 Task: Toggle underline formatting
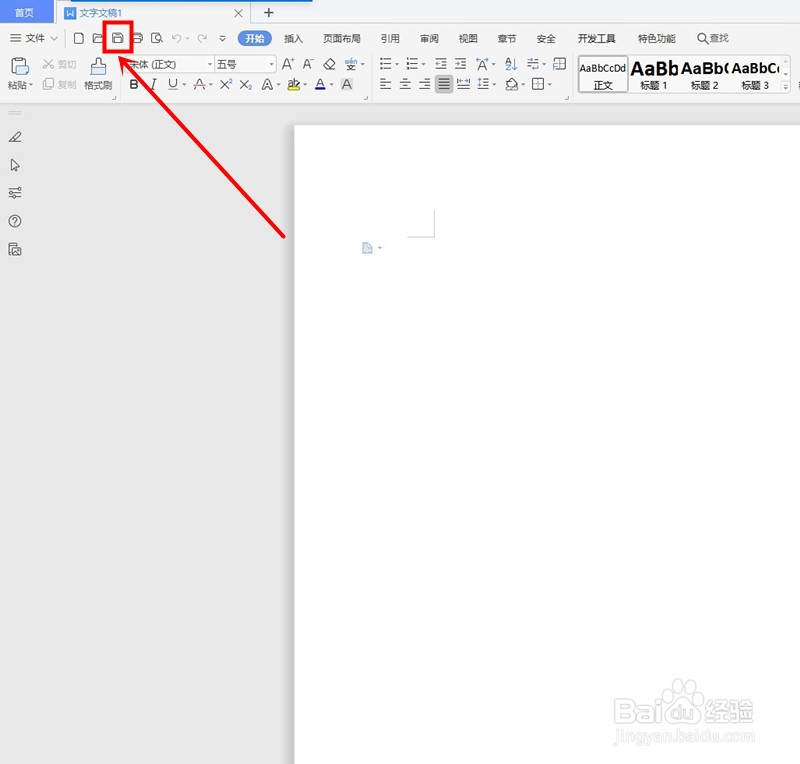pos(173,84)
